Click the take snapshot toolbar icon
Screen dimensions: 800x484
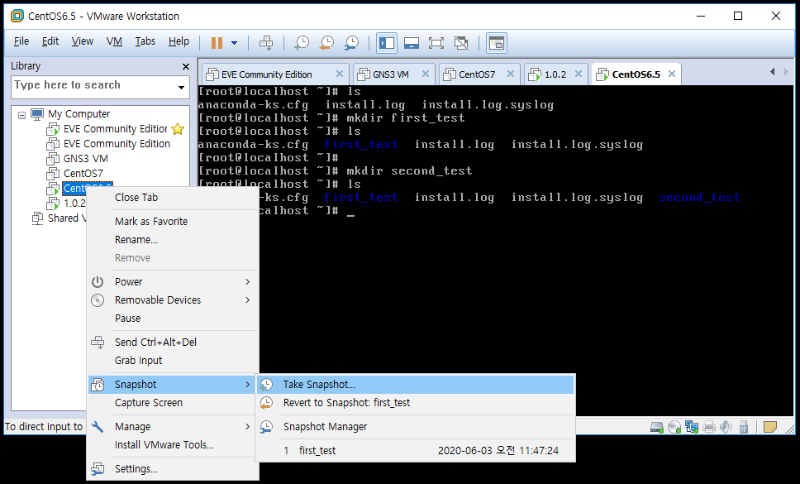coord(302,43)
